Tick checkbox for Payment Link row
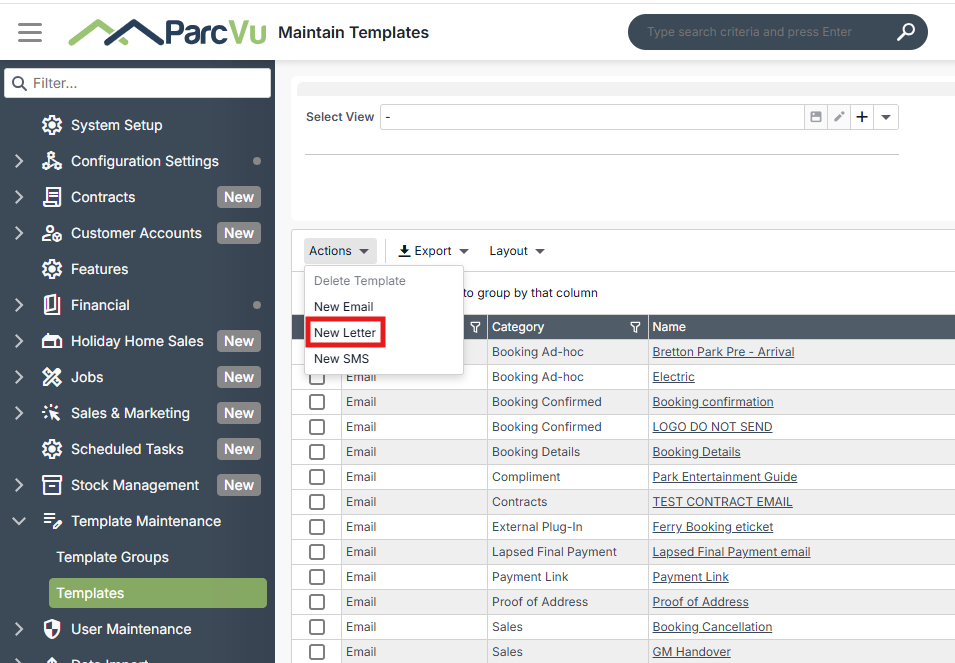955x663 pixels. click(x=317, y=577)
